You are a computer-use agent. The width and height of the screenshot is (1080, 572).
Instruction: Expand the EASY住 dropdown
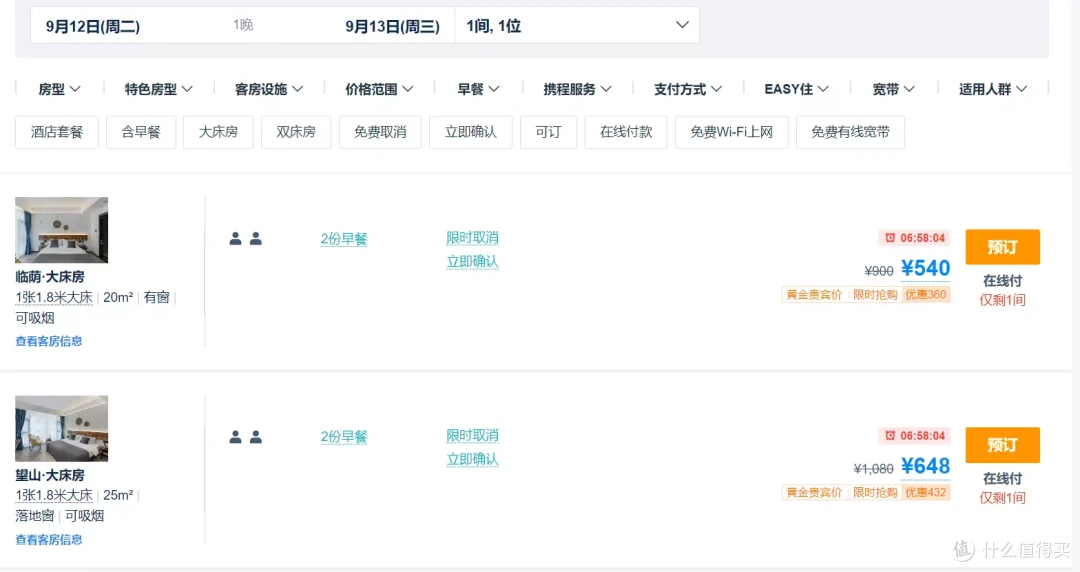(796, 89)
